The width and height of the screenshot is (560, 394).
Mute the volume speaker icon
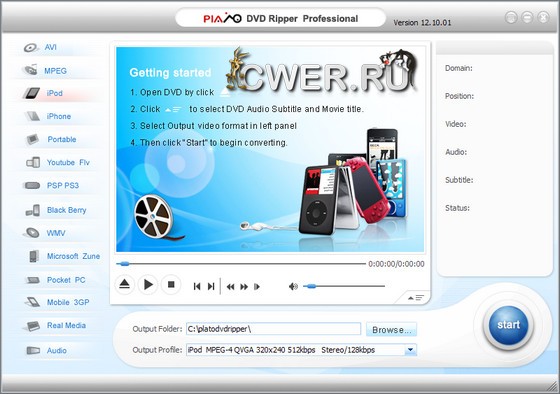coord(293,286)
